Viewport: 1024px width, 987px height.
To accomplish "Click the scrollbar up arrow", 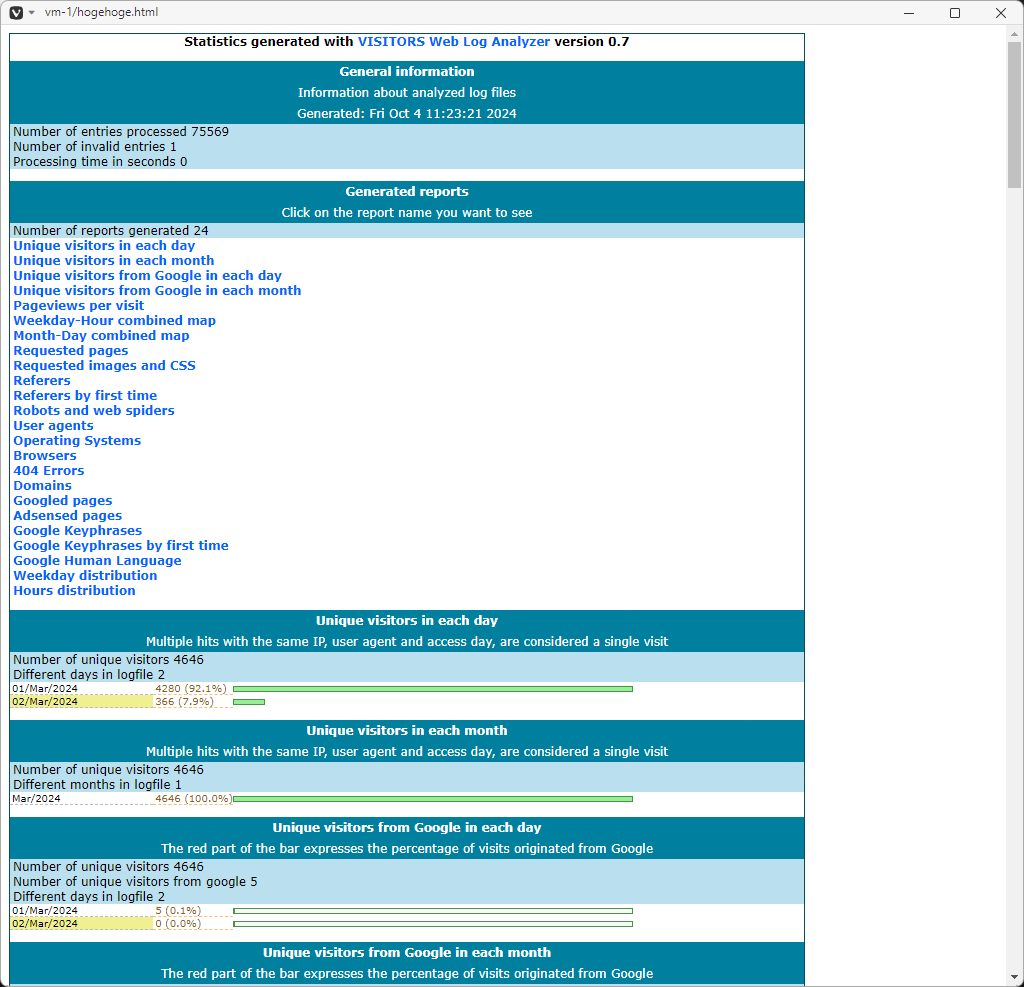I will (x=1014, y=34).
